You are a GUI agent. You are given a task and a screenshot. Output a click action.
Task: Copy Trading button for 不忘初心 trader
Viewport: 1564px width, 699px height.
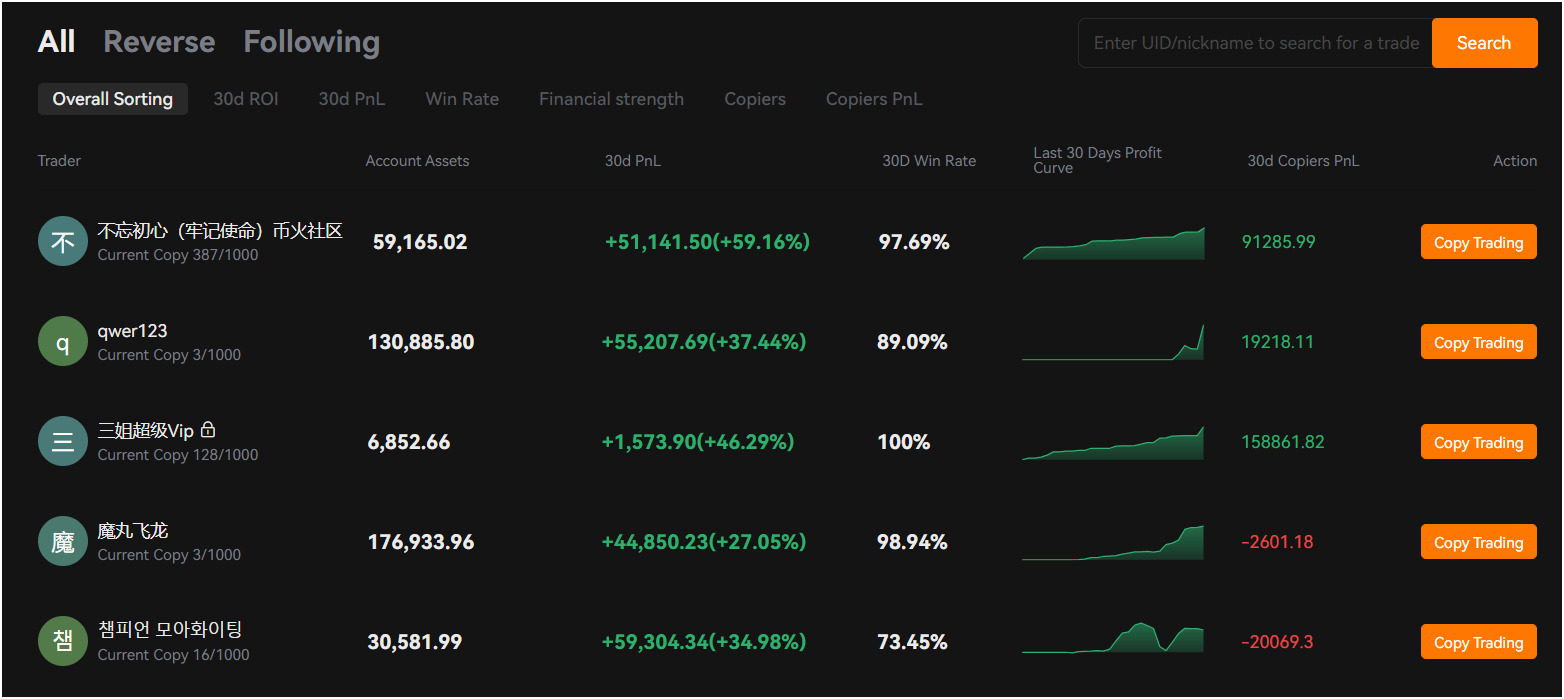tap(1478, 242)
